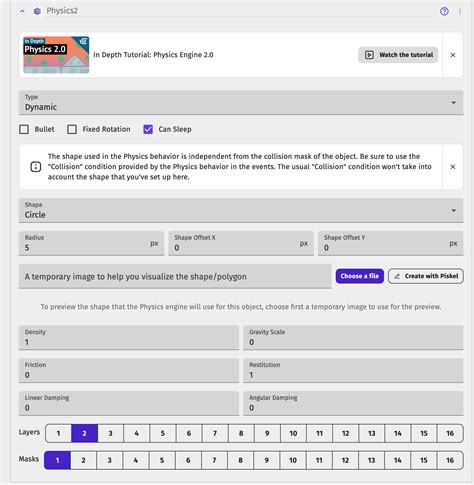Enable the Bullet checkbox
Image resolution: width=474 pixels, height=485 pixels.
click(x=24, y=129)
